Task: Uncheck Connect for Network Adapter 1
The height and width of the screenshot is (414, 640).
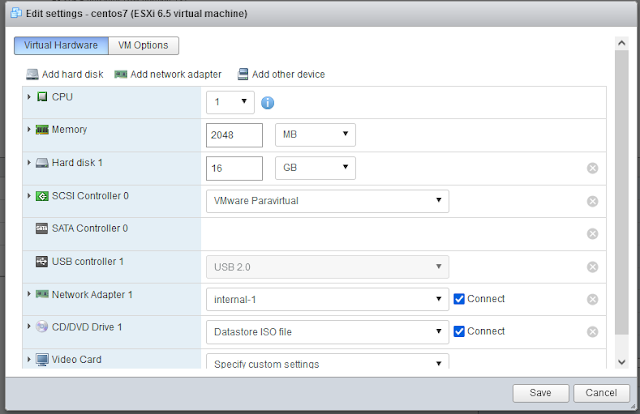Action: coord(459,299)
